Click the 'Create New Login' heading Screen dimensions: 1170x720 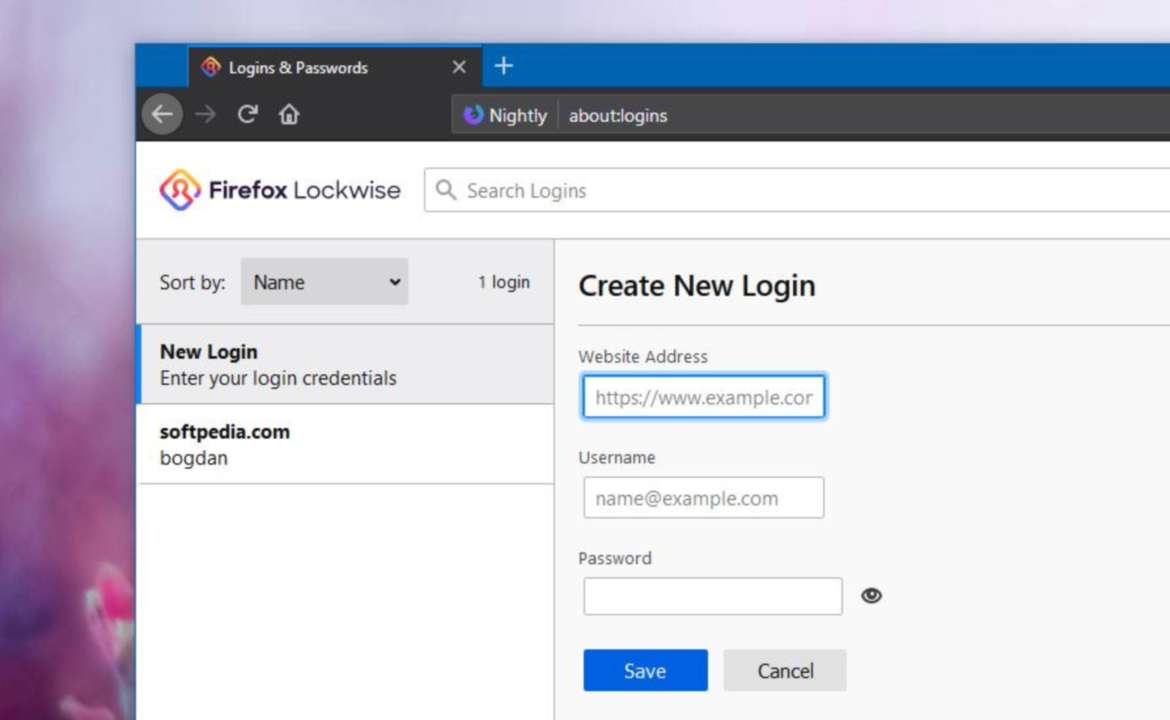(697, 286)
